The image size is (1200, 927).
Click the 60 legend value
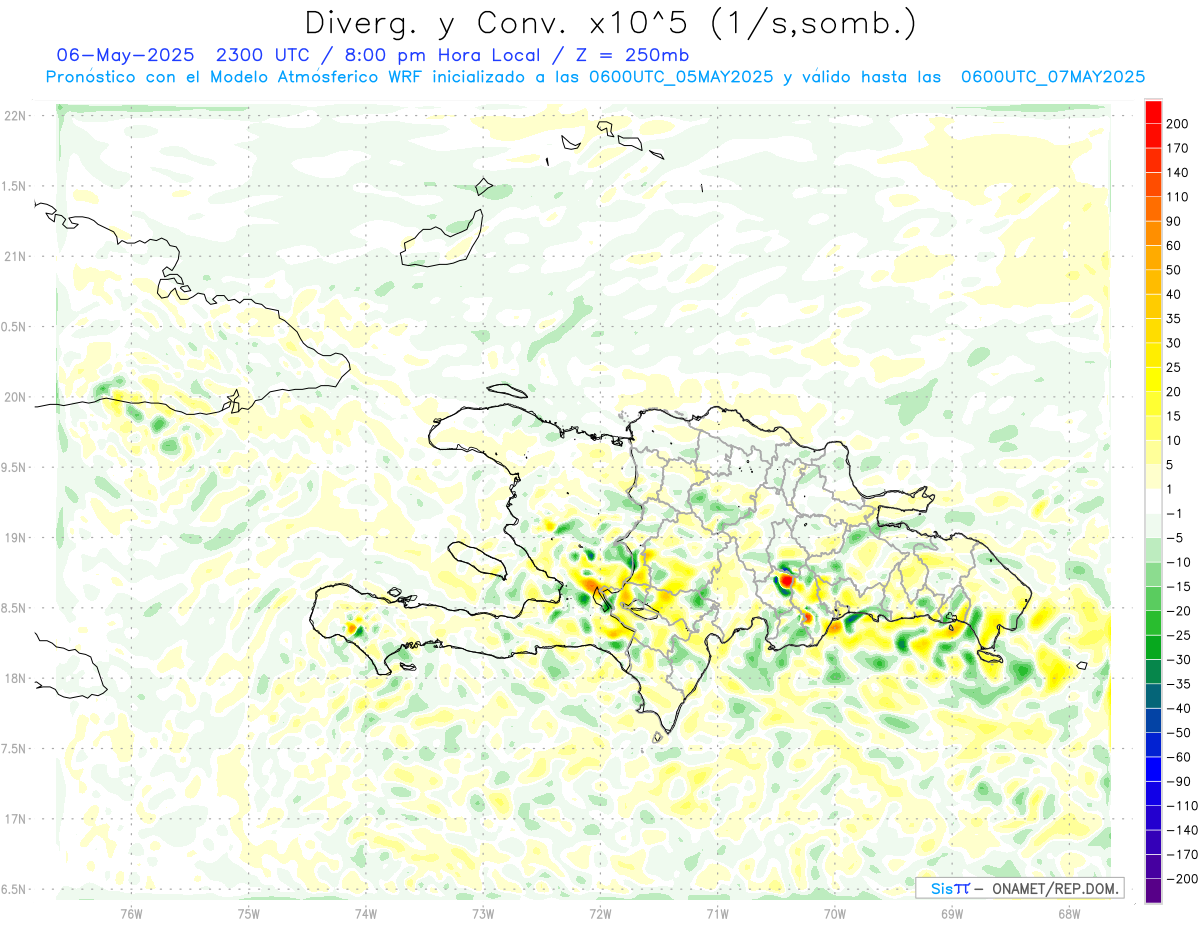(x=1173, y=246)
